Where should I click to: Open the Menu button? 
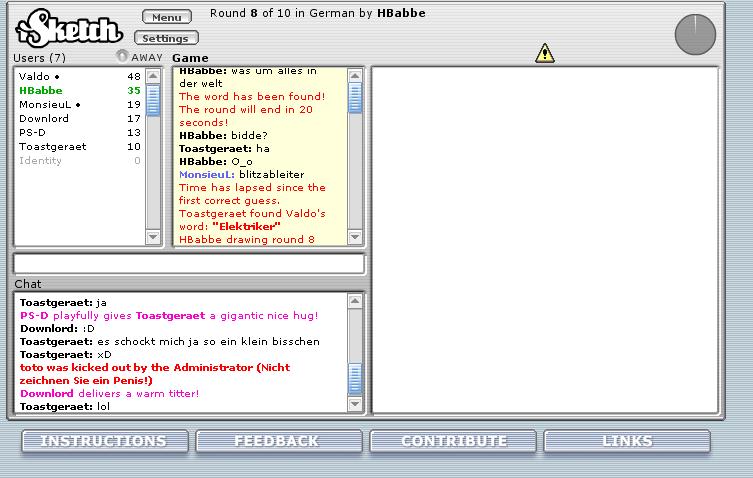tap(166, 17)
